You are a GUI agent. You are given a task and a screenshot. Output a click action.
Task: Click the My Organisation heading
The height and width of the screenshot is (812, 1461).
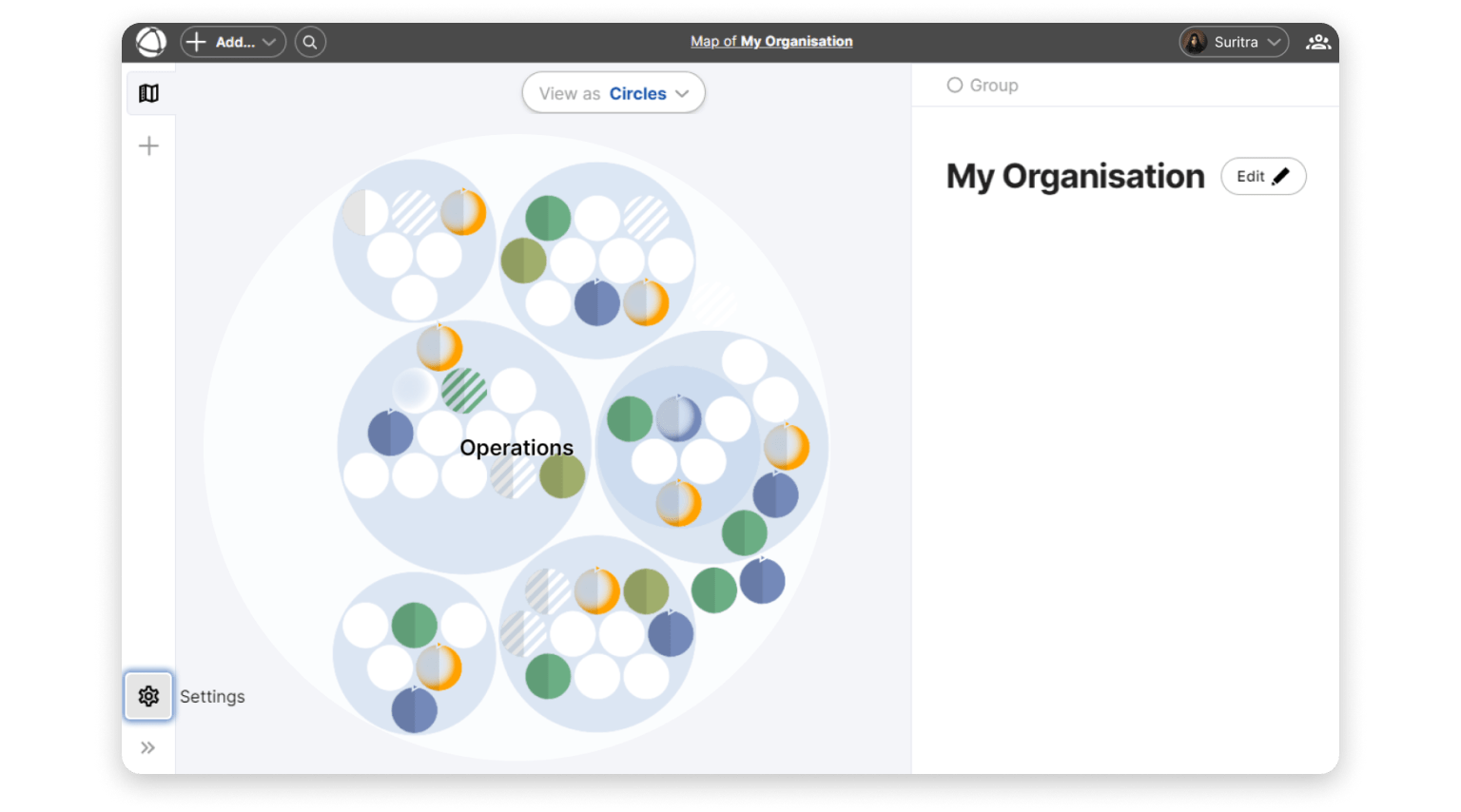(1075, 176)
